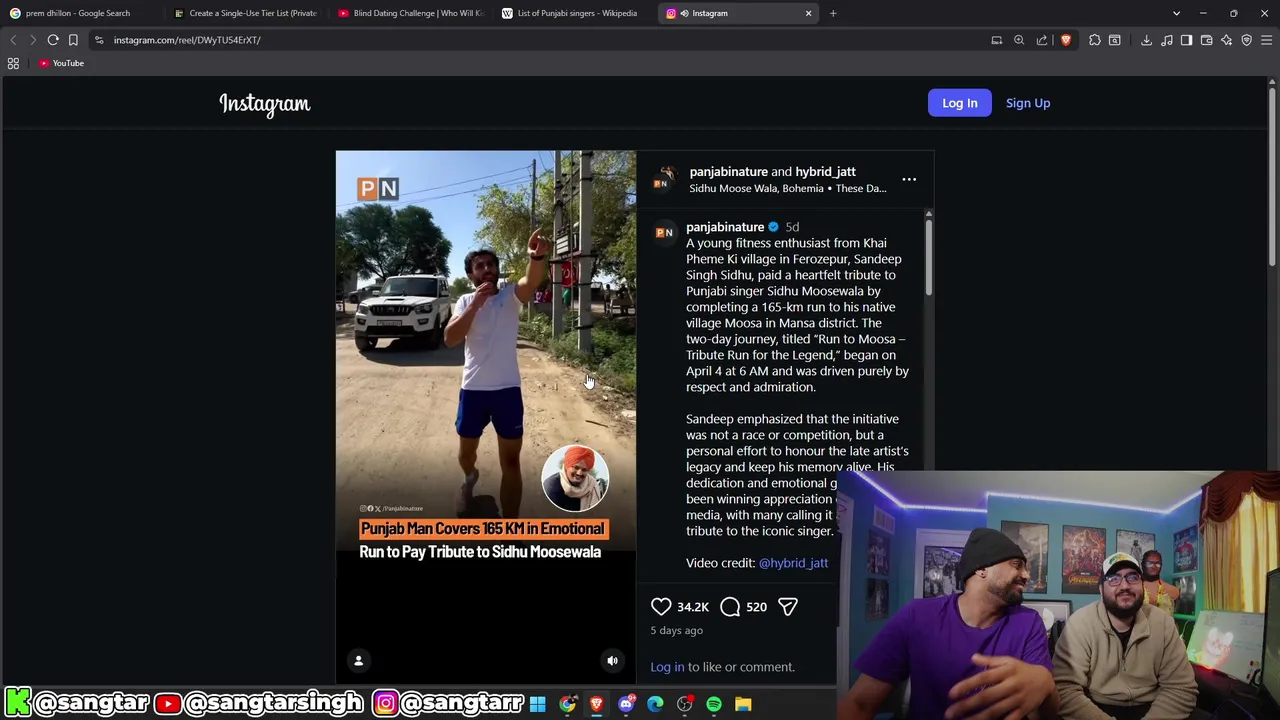Open Discord from the taskbar
This screenshot has width=1280, height=720.
click(x=626, y=704)
